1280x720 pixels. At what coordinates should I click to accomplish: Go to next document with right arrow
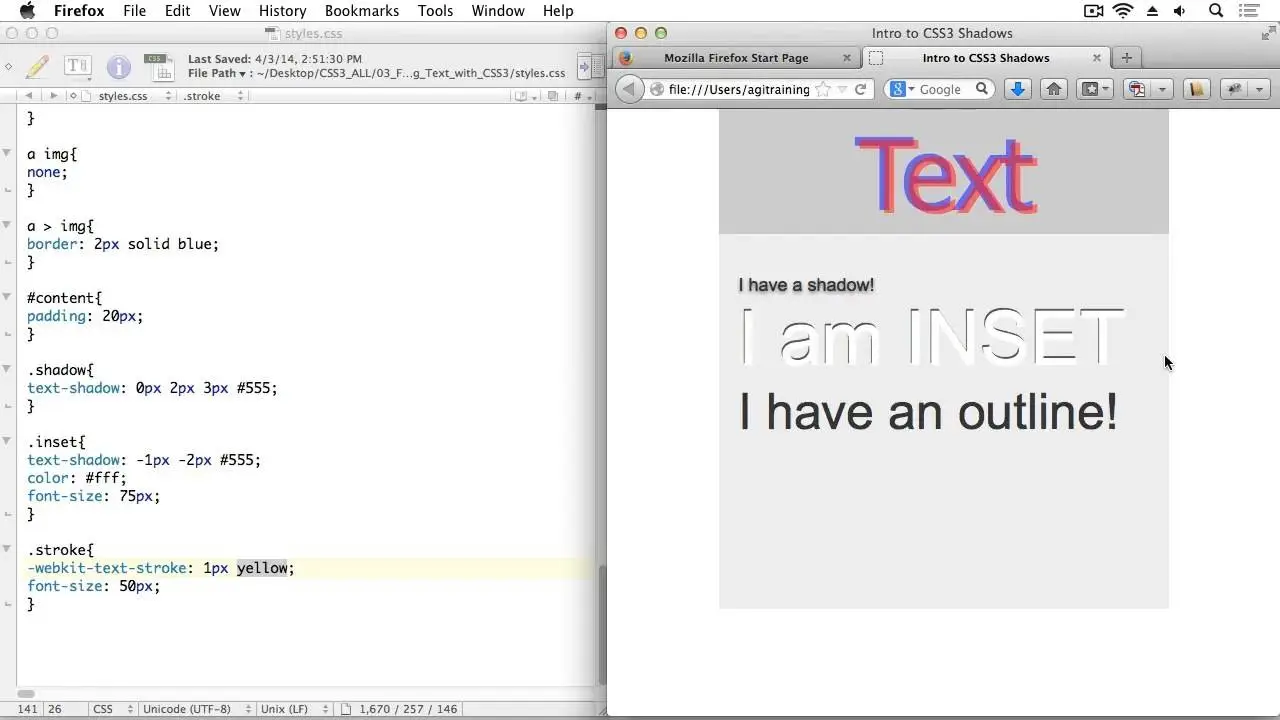(x=53, y=96)
